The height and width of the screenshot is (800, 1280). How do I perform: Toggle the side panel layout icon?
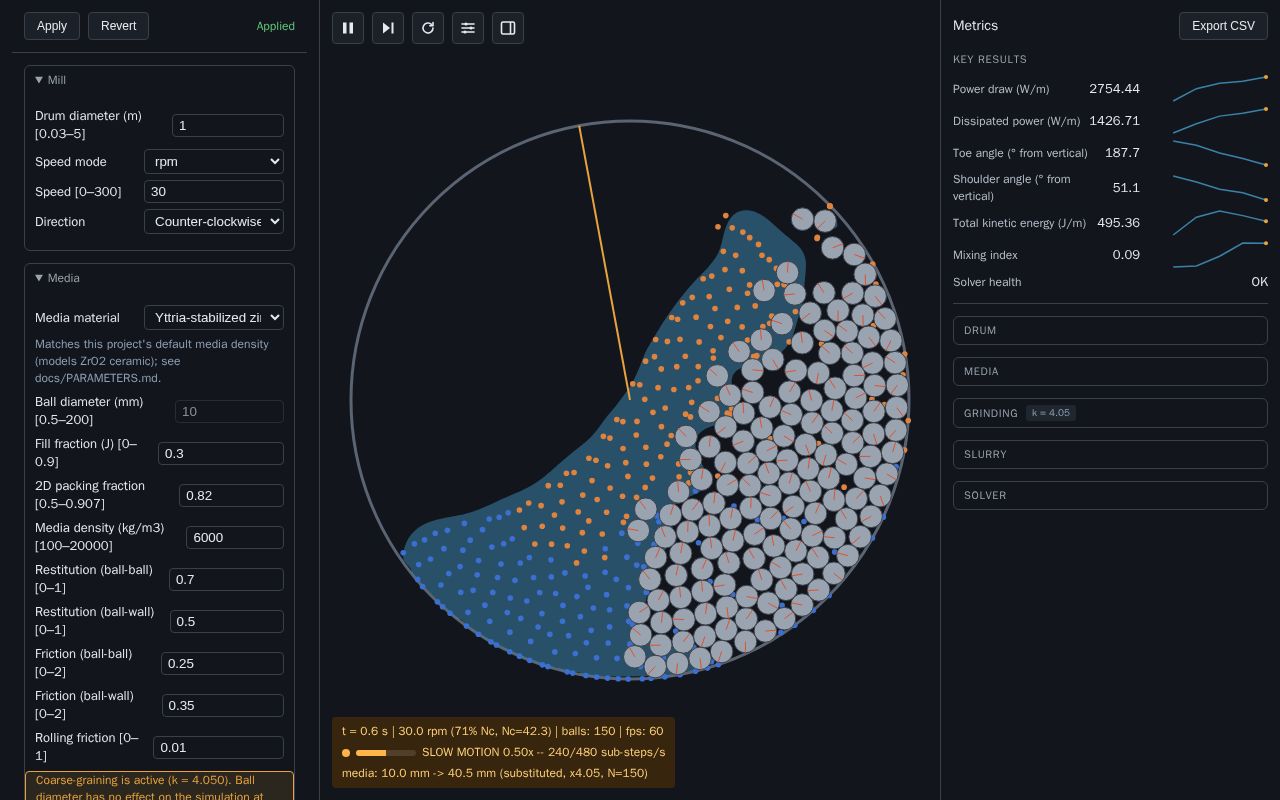click(508, 28)
